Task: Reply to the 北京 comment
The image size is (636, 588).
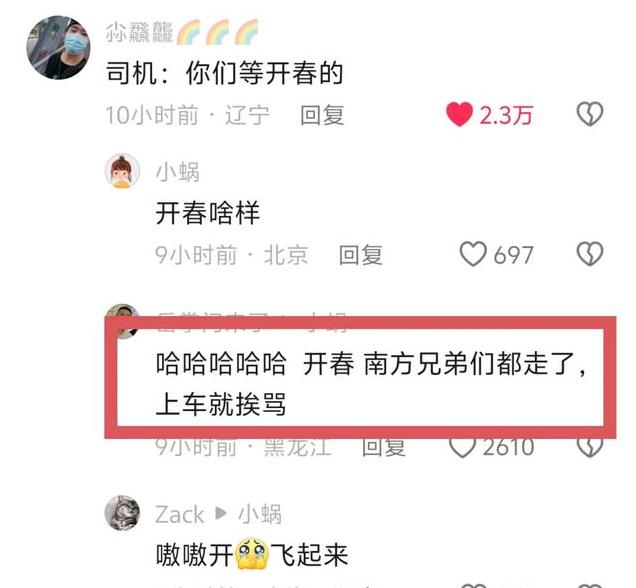Action: pyautogui.click(x=361, y=255)
